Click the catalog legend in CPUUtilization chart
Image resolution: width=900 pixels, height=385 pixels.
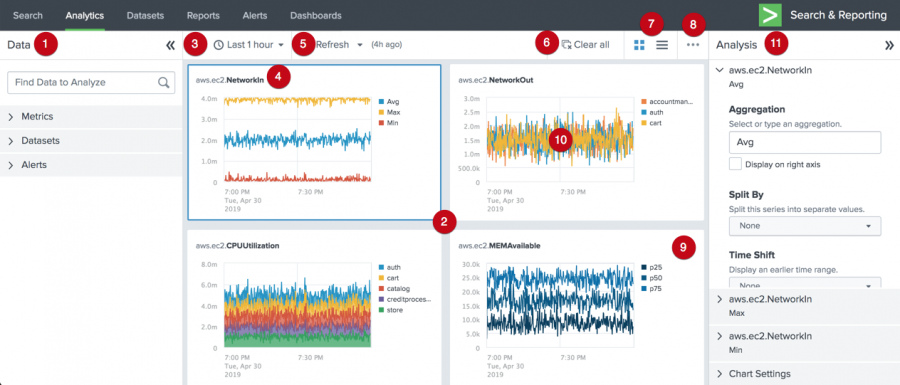(394, 289)
